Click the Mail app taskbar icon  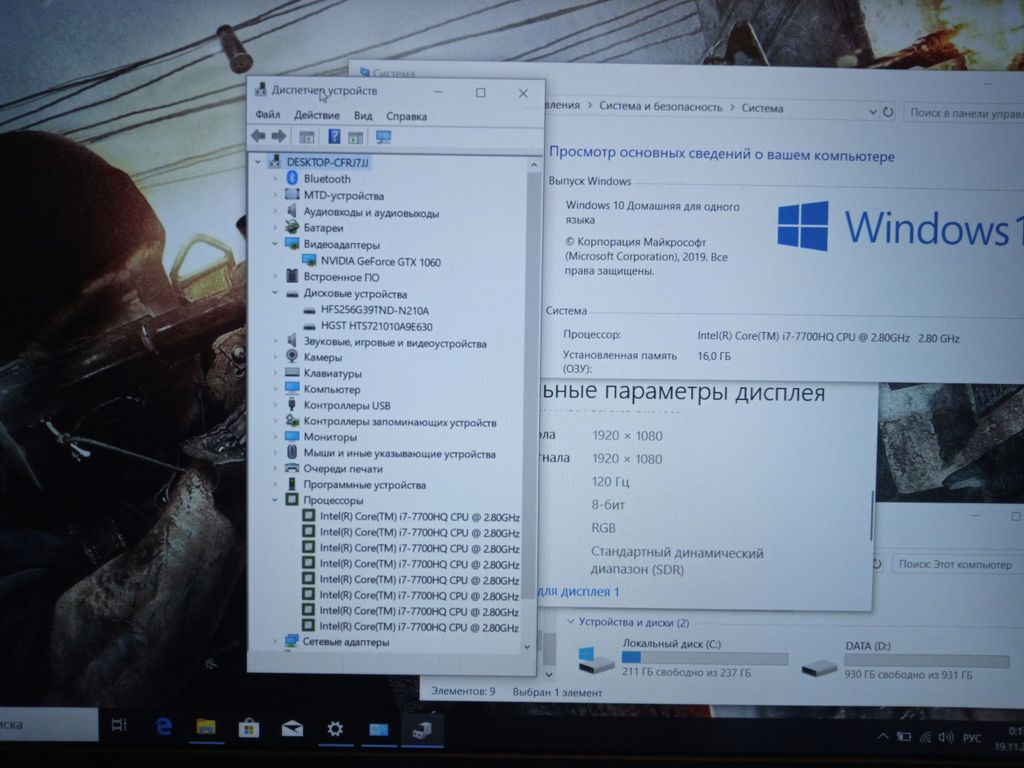[x=291, y=728]
